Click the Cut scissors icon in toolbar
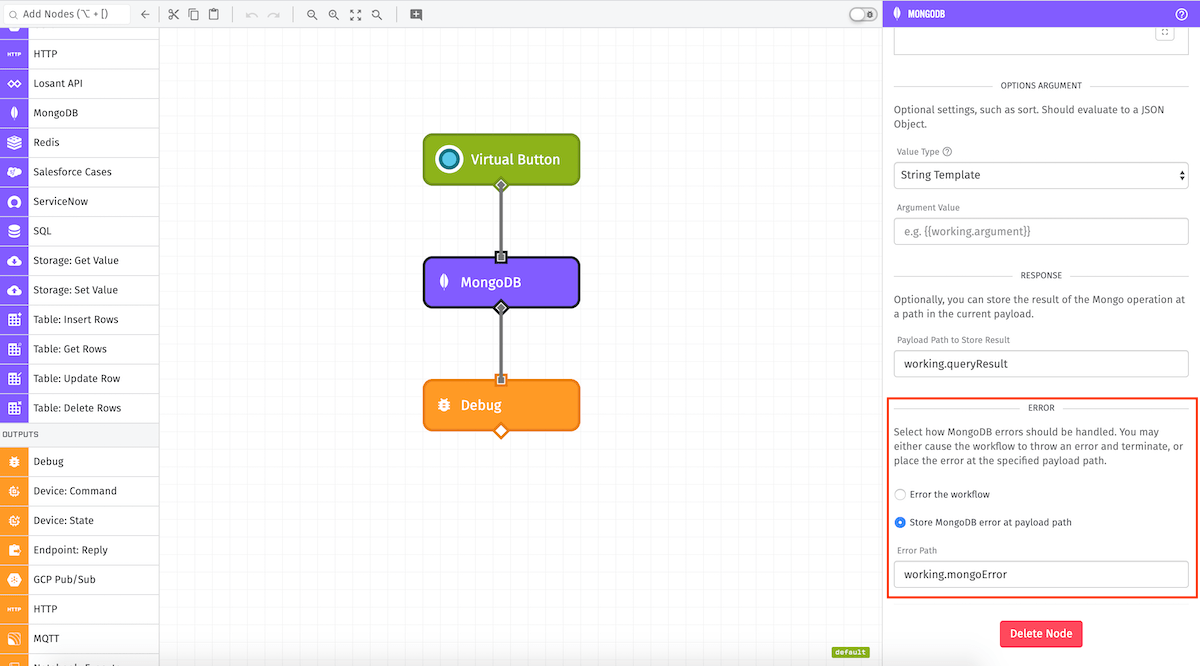This screenshot has height=666, width=1200. click(x=173, y=15)
